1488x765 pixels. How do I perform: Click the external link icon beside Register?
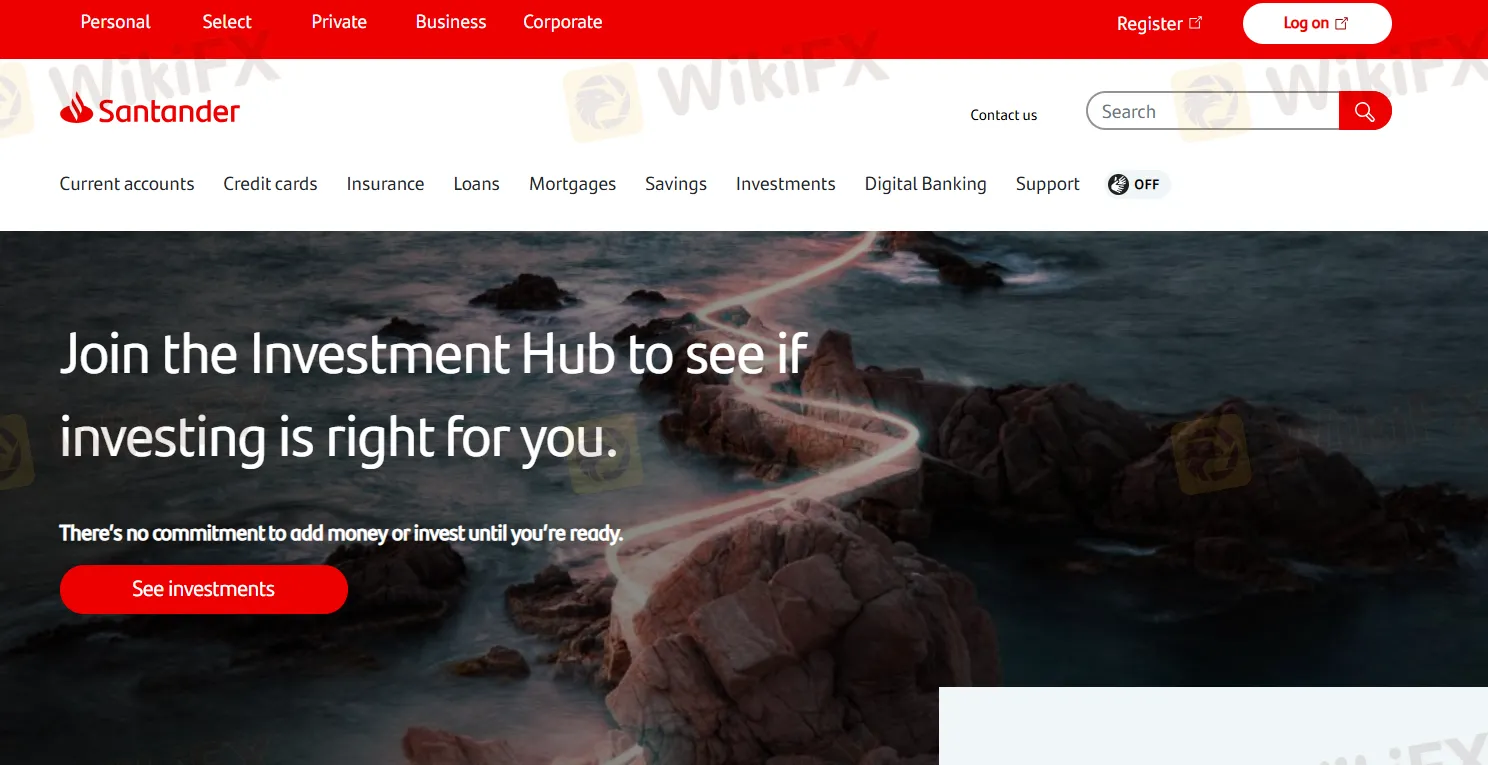(x=1196, y=22)
